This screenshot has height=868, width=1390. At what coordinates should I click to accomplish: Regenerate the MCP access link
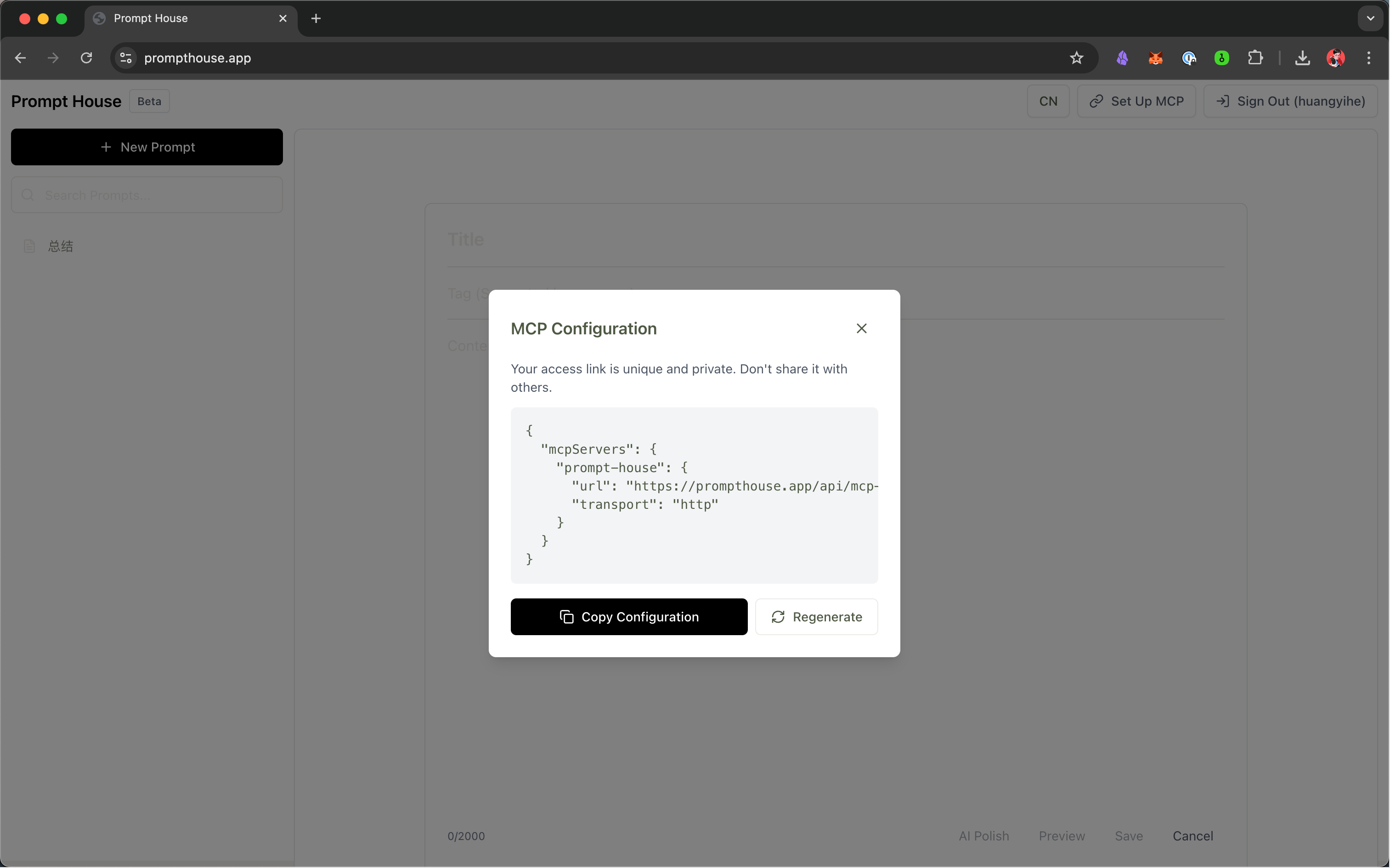(x=816, y=616)
